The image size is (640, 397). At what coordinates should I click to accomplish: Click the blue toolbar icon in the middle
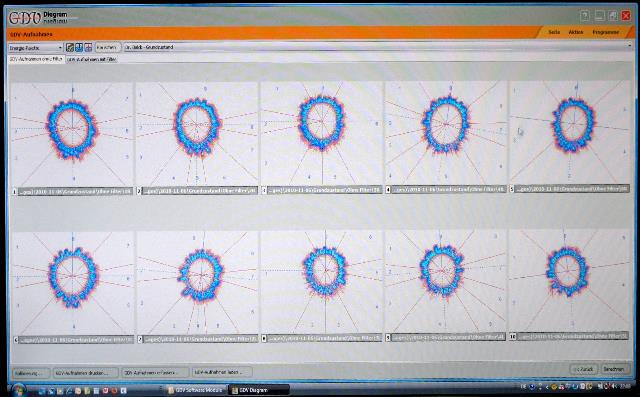79,48
